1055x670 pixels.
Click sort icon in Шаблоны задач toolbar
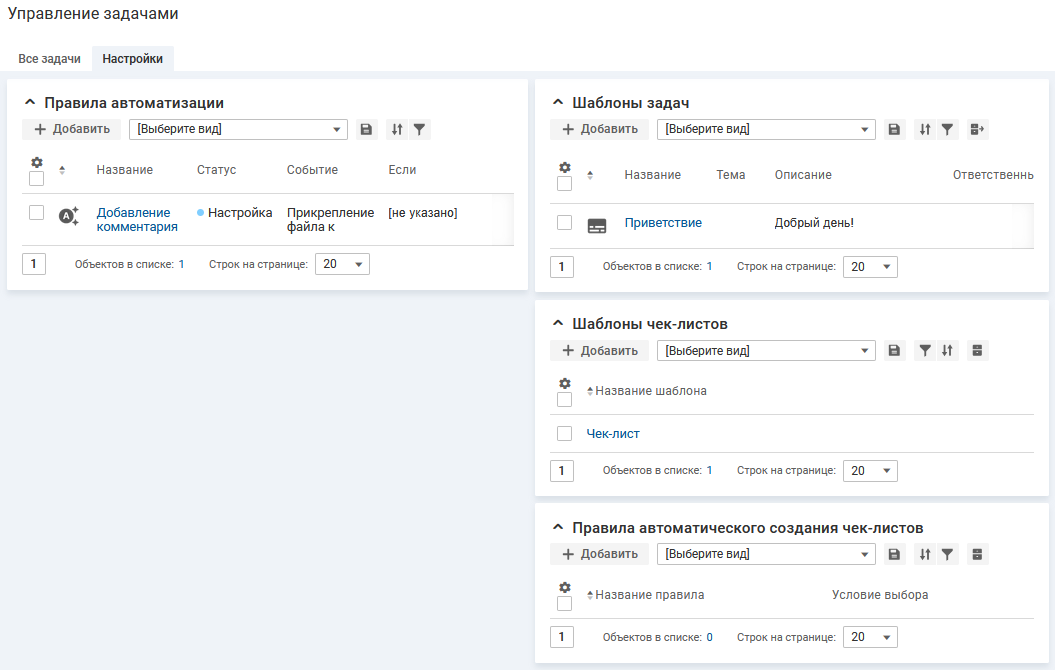click(925, 129)
